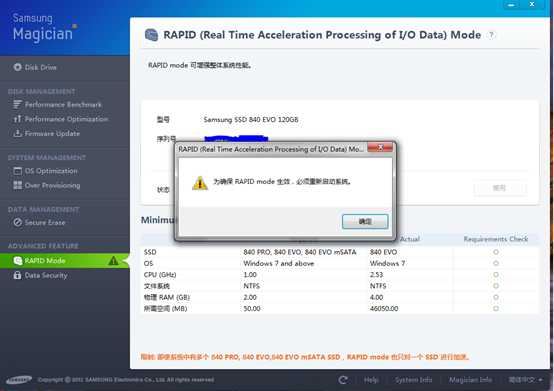
Task: Click the '46050.00' actual space value
Action: pos(384,309)
